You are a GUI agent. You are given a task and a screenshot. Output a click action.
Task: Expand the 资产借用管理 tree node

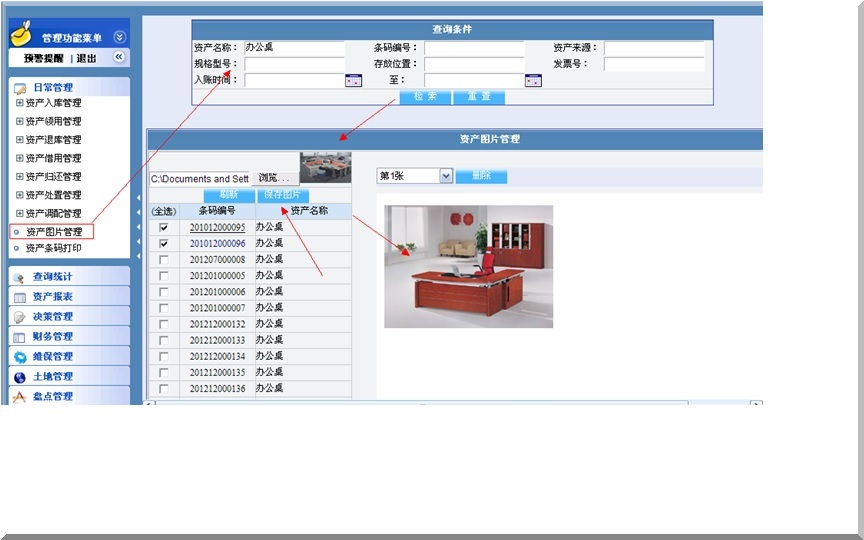[19, 158]
